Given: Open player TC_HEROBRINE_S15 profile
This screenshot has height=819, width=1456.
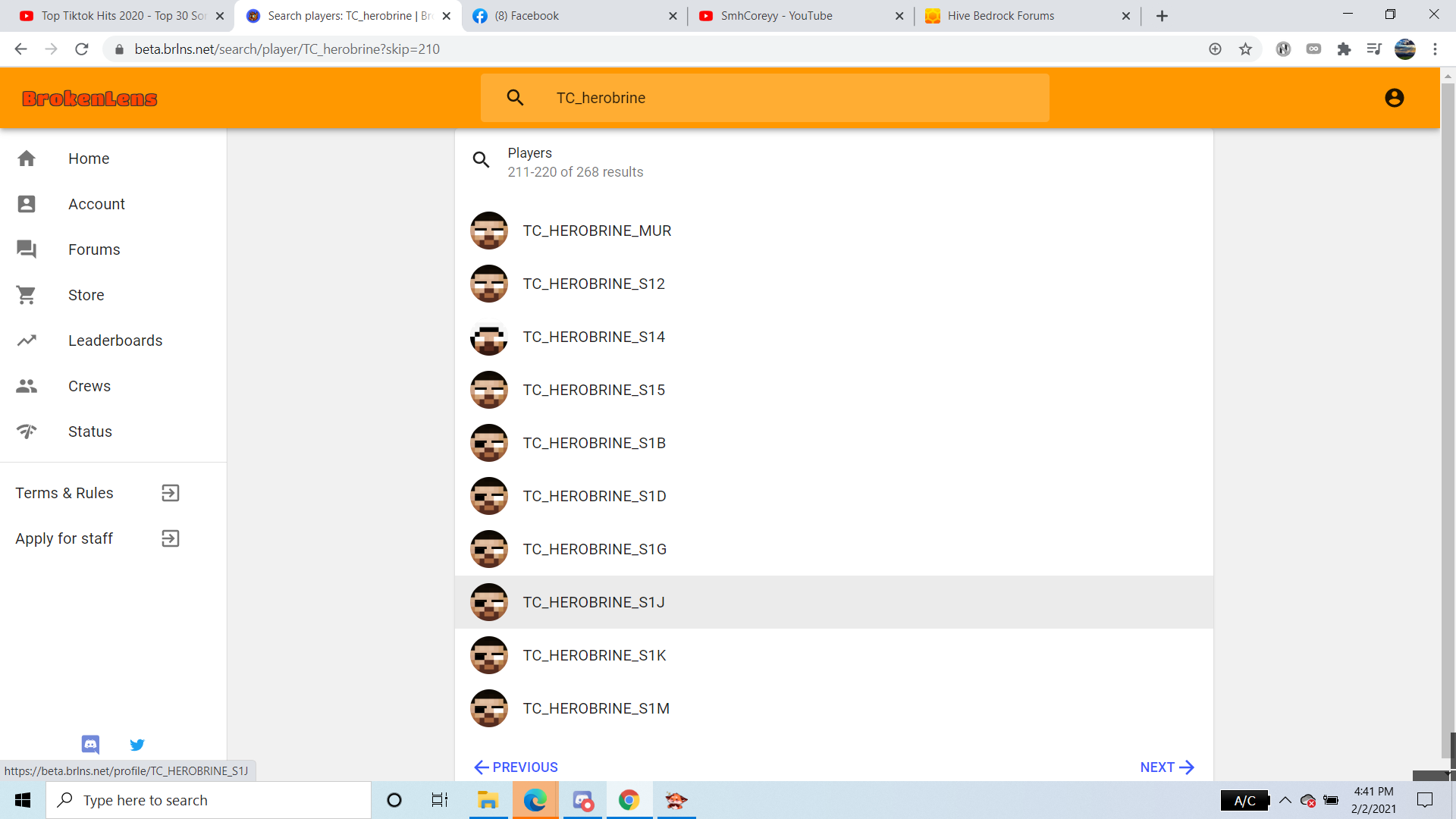Looking at the screenshot, I should [834, 390].
